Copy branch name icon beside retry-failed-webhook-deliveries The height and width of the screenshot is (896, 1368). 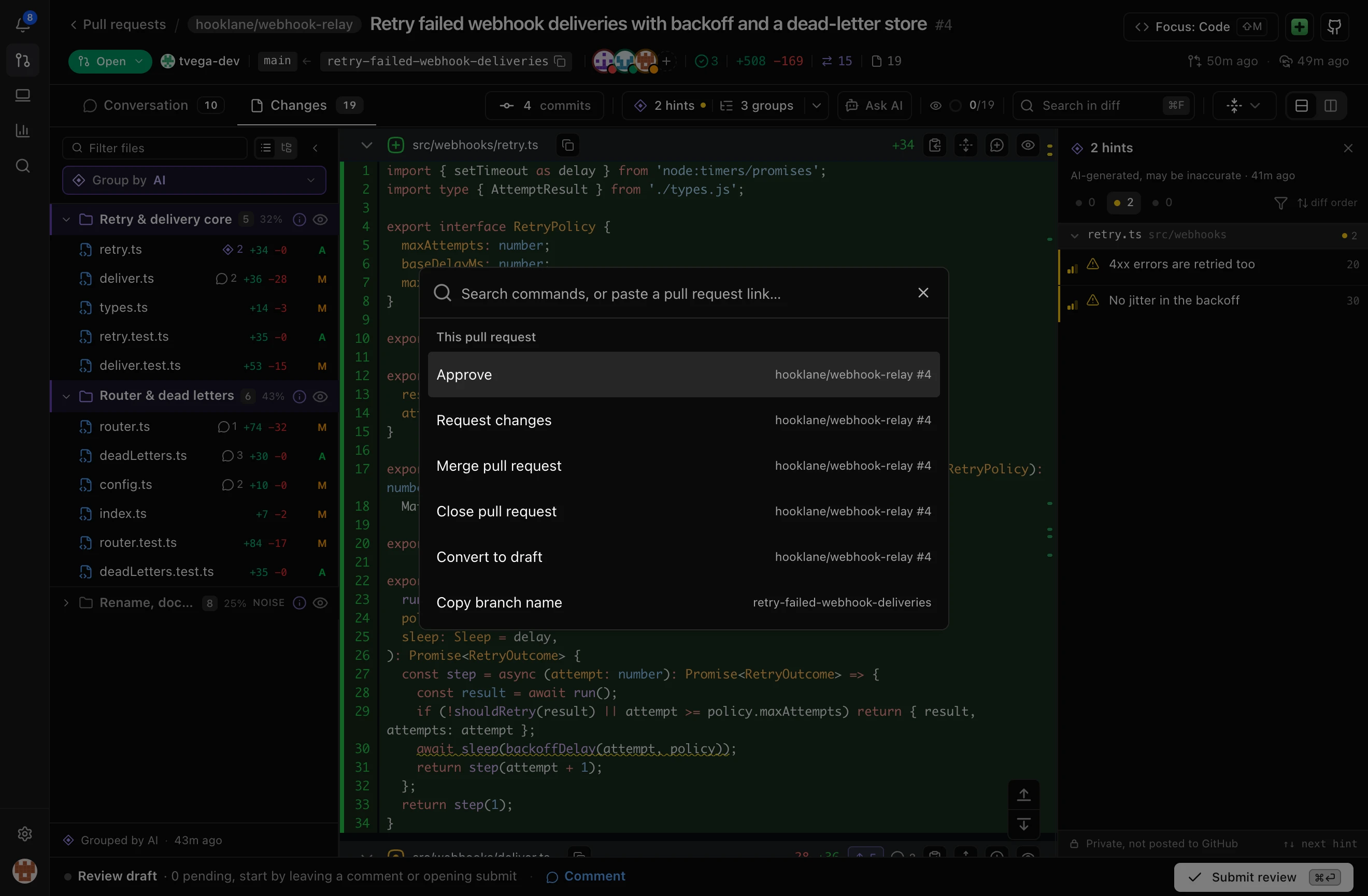(x=560, y=61)
